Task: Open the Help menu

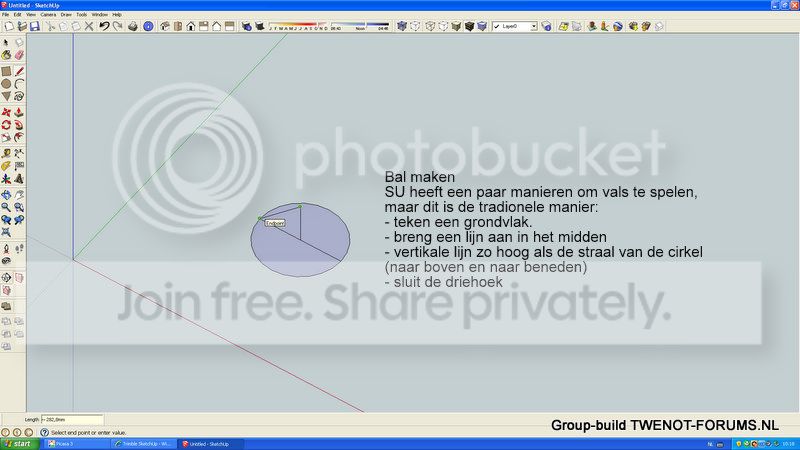Action: coord(117,15)
